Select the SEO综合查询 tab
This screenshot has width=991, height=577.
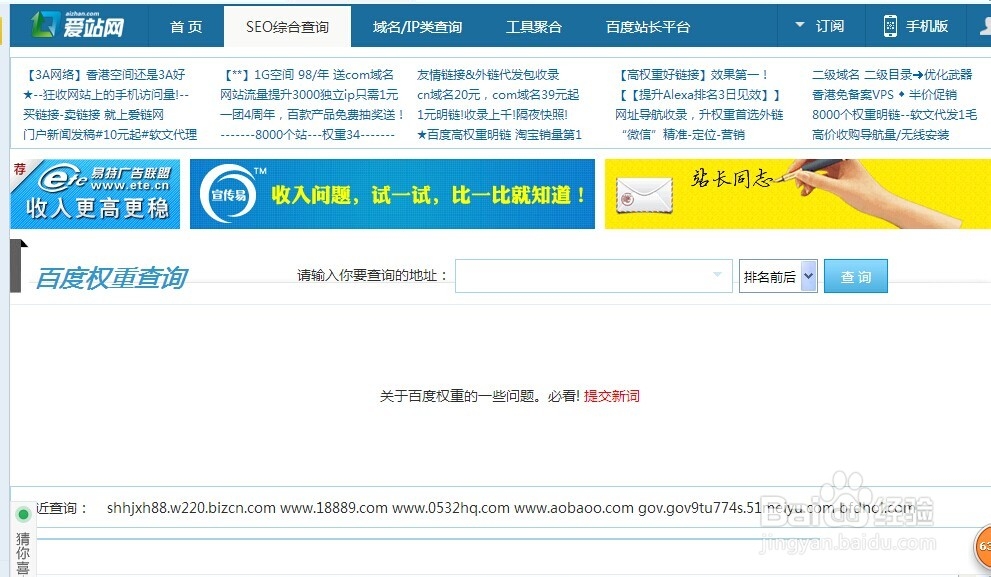287,27
